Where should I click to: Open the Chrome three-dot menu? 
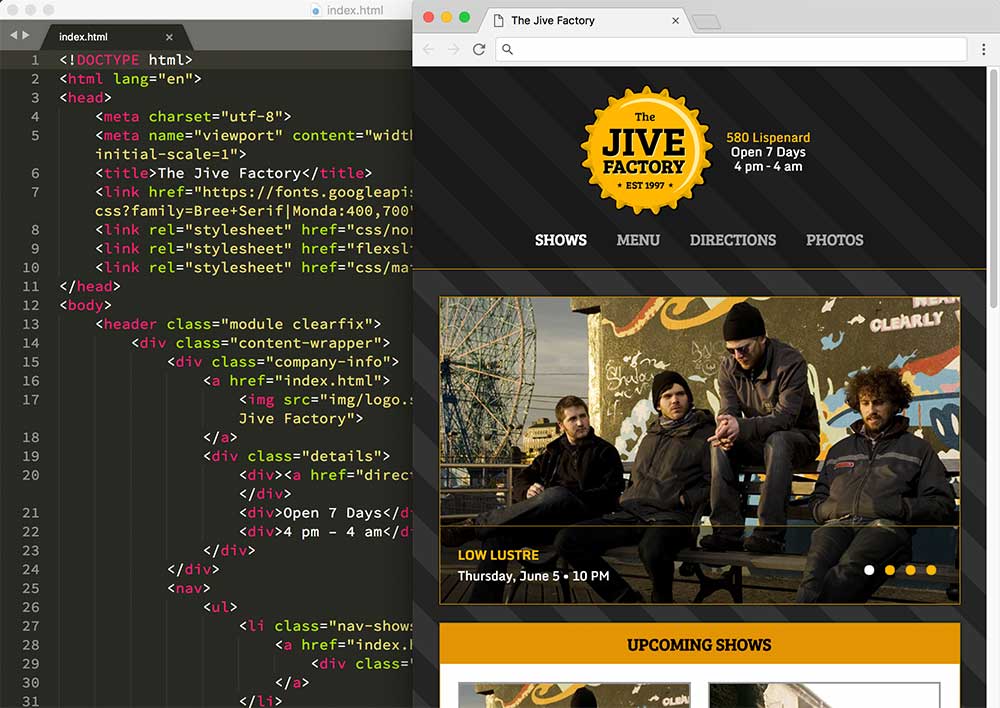pyautogui.click(x=983, y=49)
